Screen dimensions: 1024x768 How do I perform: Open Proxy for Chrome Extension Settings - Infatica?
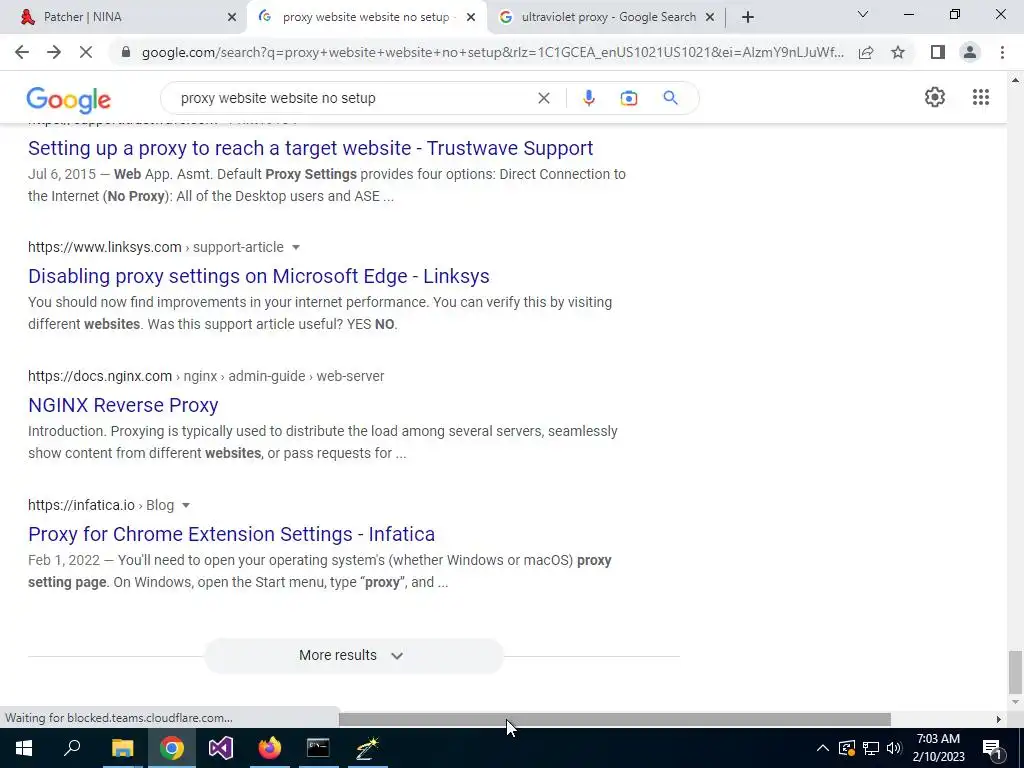pyautogui.click(x=231, y=534)
